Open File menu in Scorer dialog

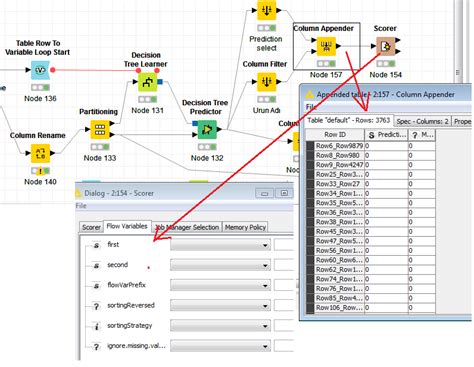81,206
